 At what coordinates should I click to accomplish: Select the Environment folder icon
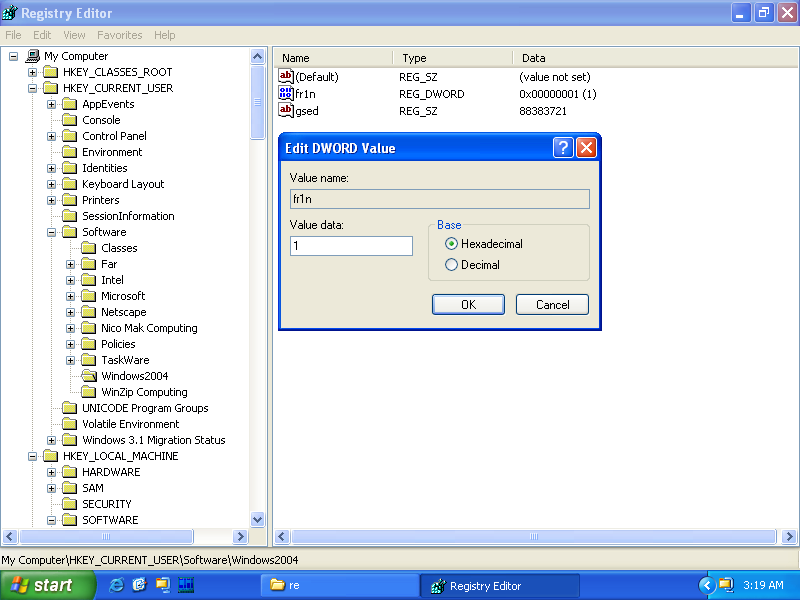tap(69, 152)
